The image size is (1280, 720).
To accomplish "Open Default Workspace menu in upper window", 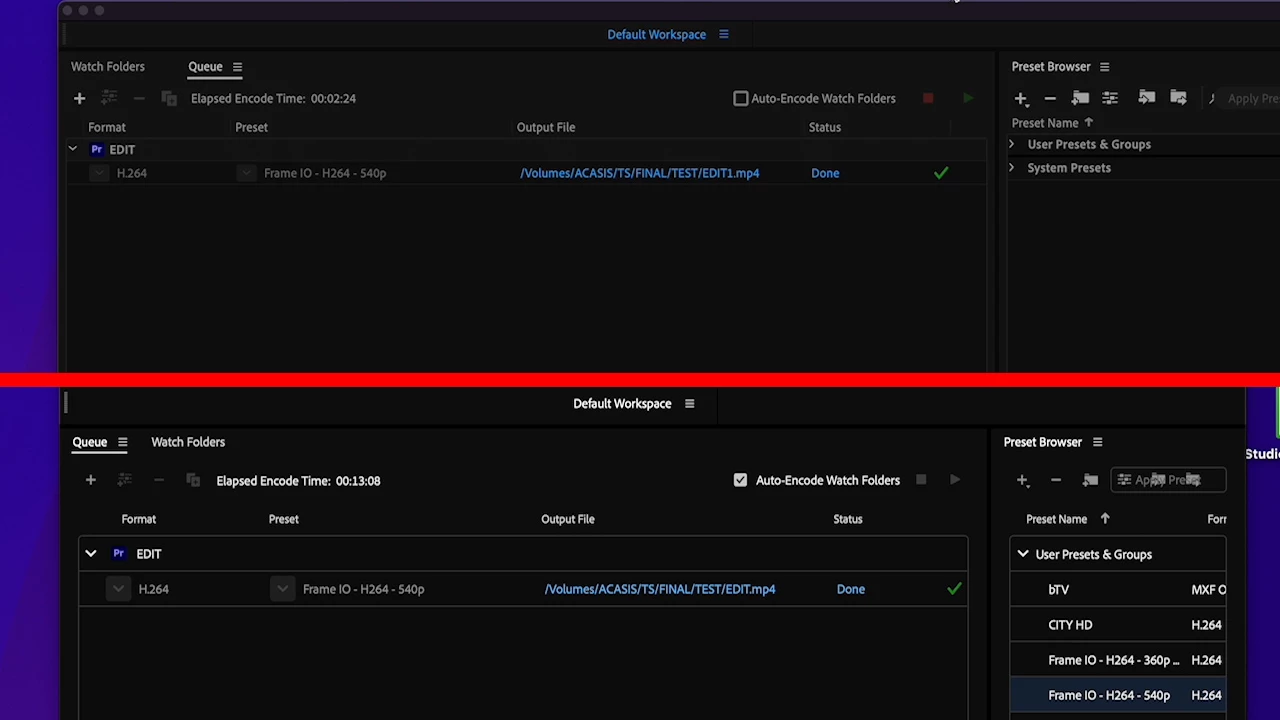I will coord(724,34).
